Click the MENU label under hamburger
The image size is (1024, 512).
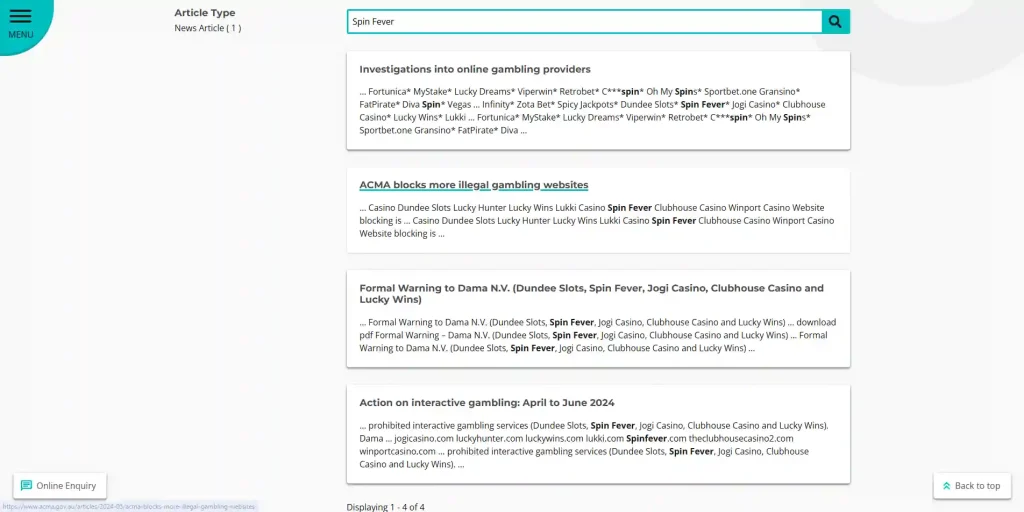(x=20, y=35)
